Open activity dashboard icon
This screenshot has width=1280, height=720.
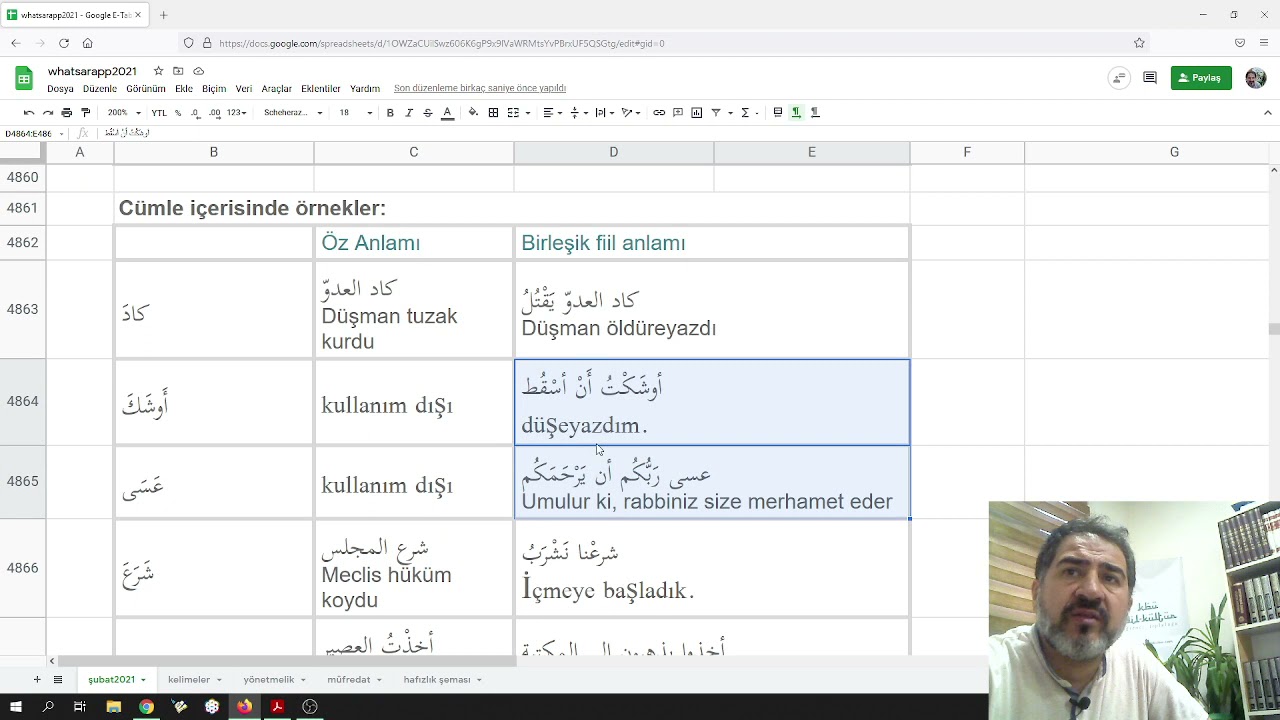[1119, 78]
